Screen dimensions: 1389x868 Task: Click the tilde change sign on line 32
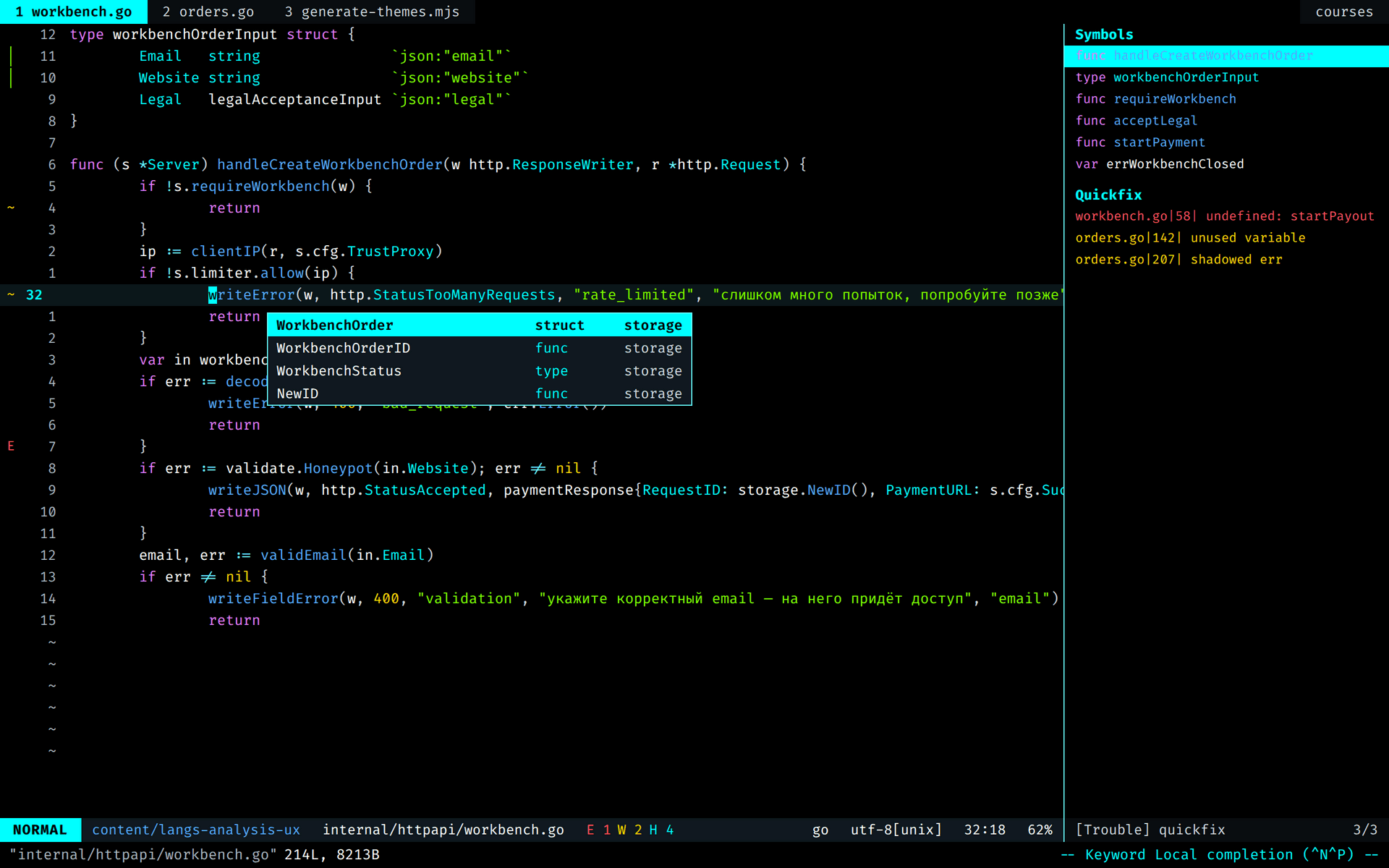point(11,294)
